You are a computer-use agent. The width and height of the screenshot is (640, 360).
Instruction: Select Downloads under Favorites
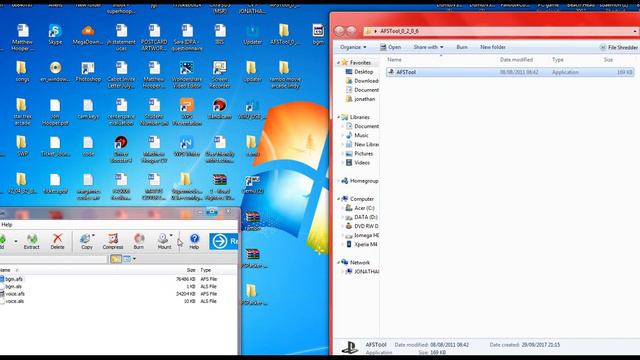[362, 81]
